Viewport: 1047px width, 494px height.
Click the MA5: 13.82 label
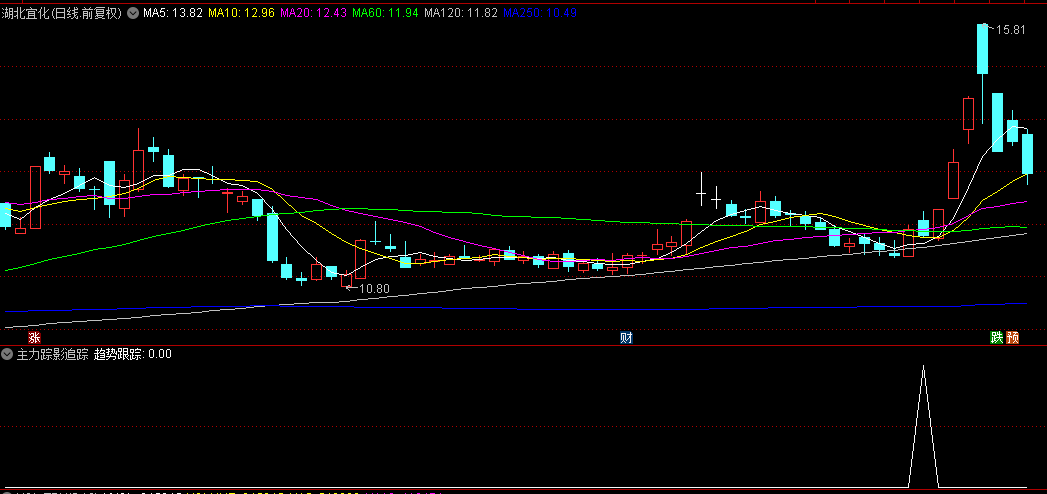tap(172, 13)
